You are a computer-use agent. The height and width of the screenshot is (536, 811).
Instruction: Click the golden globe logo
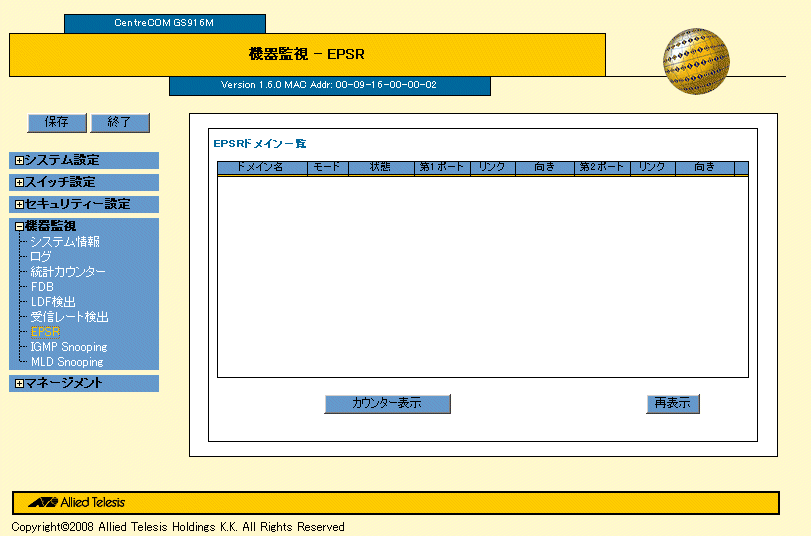(696, 61)
